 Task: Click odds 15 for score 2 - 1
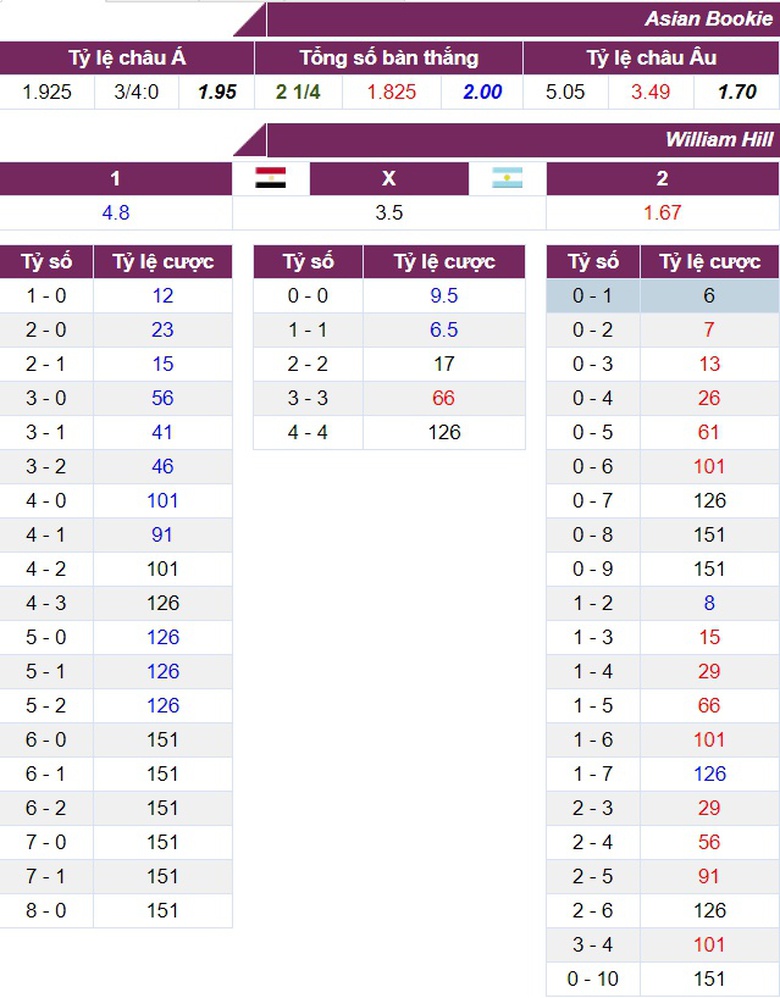(163, 364)
